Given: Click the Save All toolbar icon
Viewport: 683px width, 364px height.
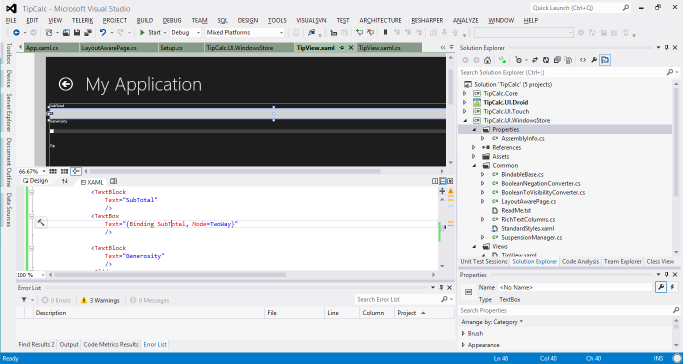Looking at the screenshot, I should (88, 32).
